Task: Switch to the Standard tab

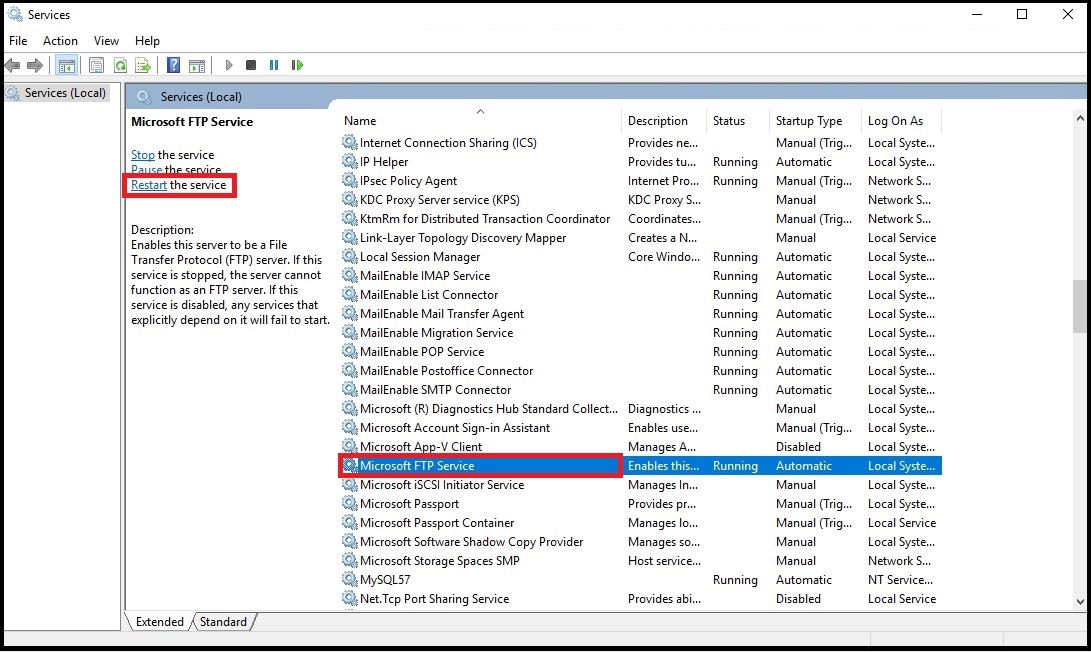Action: point(223,622)
